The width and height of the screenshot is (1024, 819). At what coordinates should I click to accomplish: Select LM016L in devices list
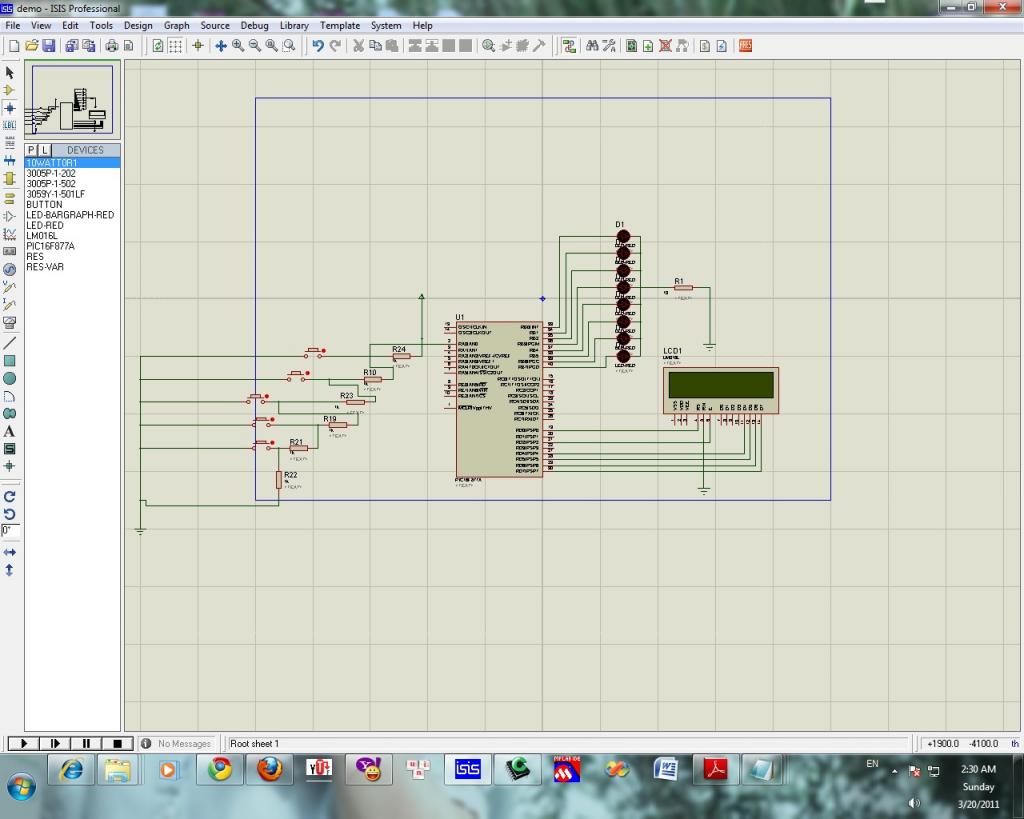point(42,236)
